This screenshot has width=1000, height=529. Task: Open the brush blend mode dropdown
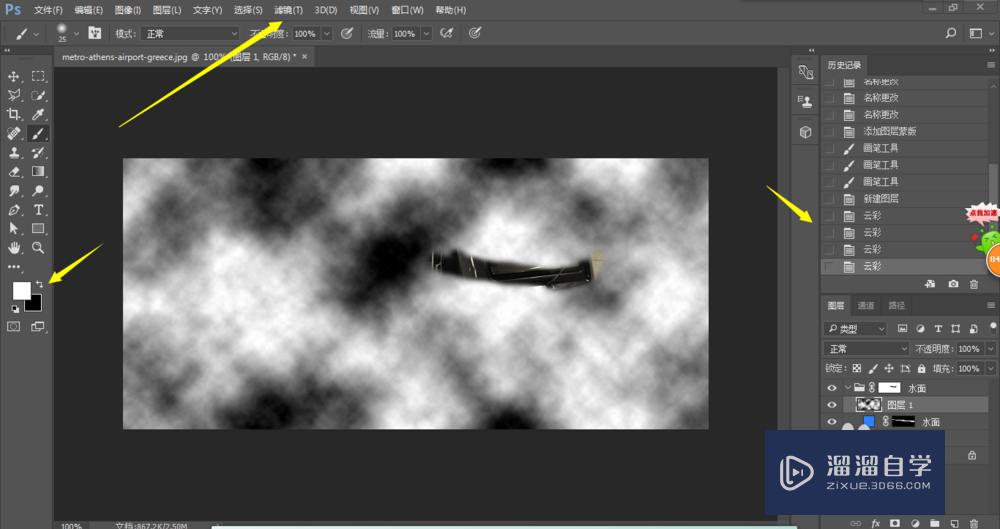coord(189,33)
